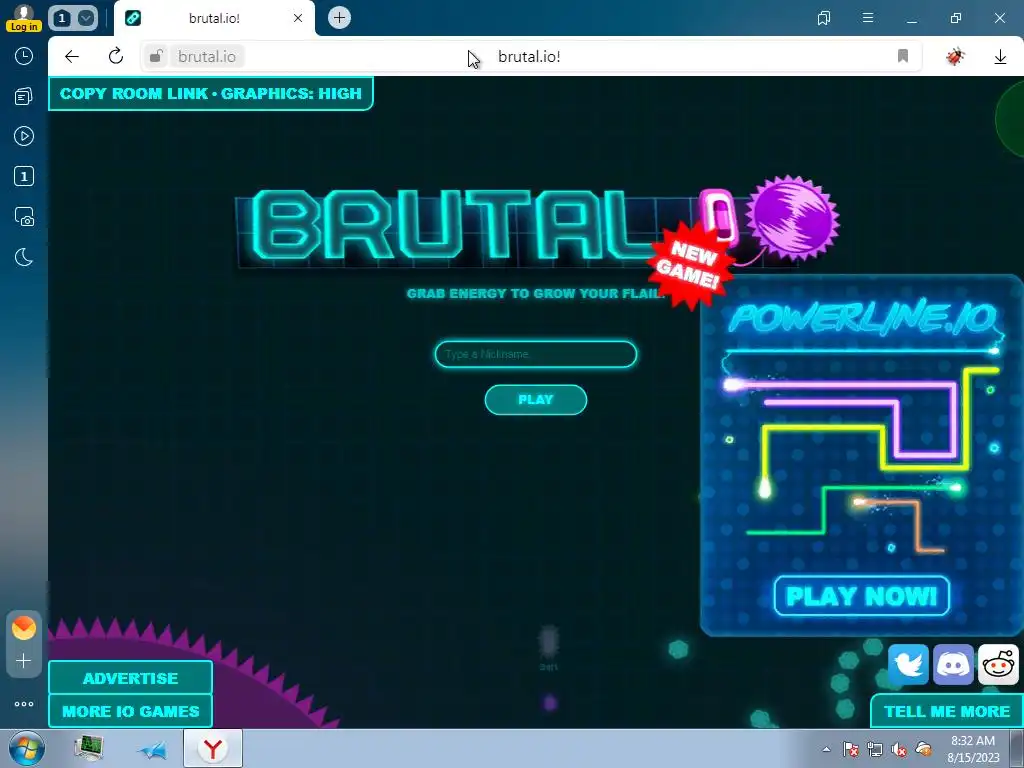Open browser history clock icon in sidebar

pyautogui.click(x=24, y=56)
